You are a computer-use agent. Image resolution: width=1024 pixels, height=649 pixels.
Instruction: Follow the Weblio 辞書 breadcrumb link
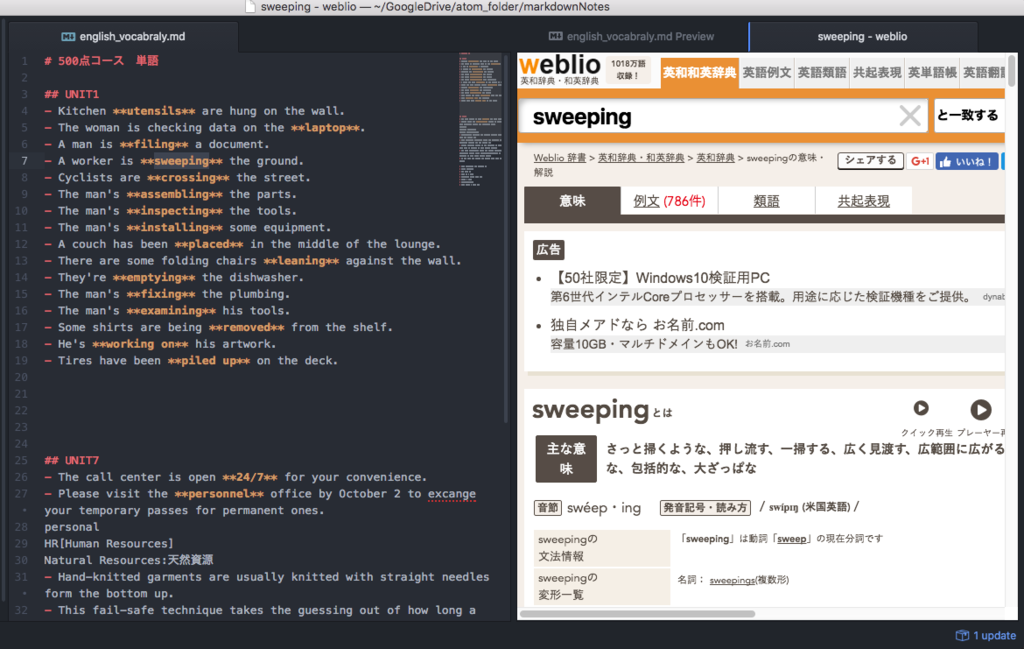(x=560, y=158)
